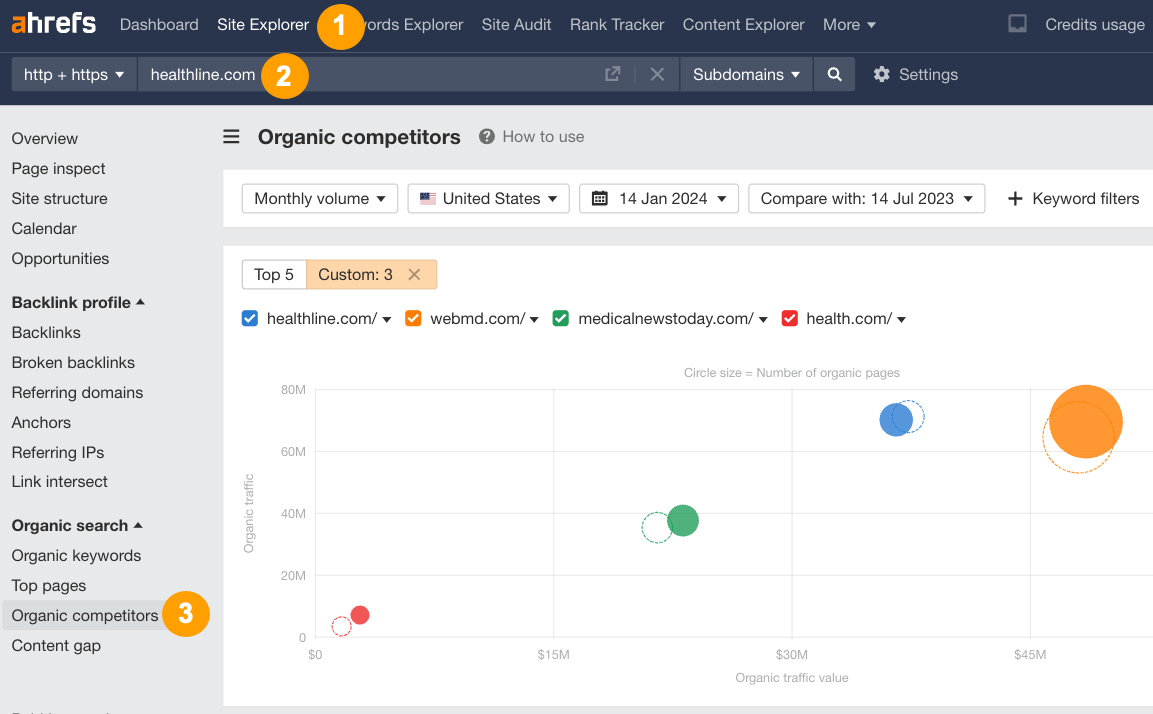This screenshot has width=1153, height=714.
Task: Open the http + https protocol dropdown
Action: [x=72, y=74]
